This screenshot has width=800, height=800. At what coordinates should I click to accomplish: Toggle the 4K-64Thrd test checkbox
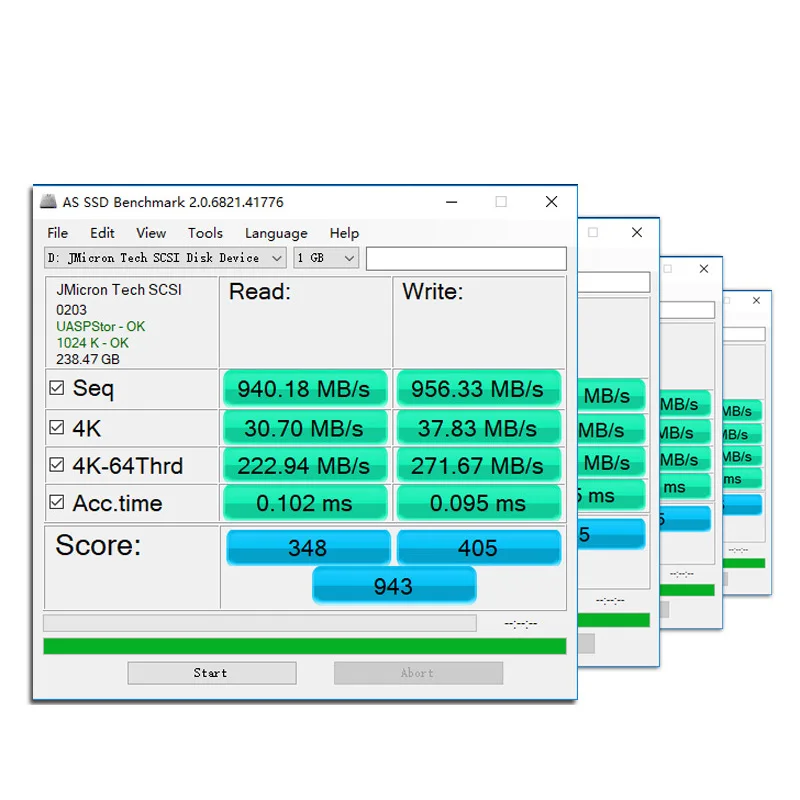point(57,465)
